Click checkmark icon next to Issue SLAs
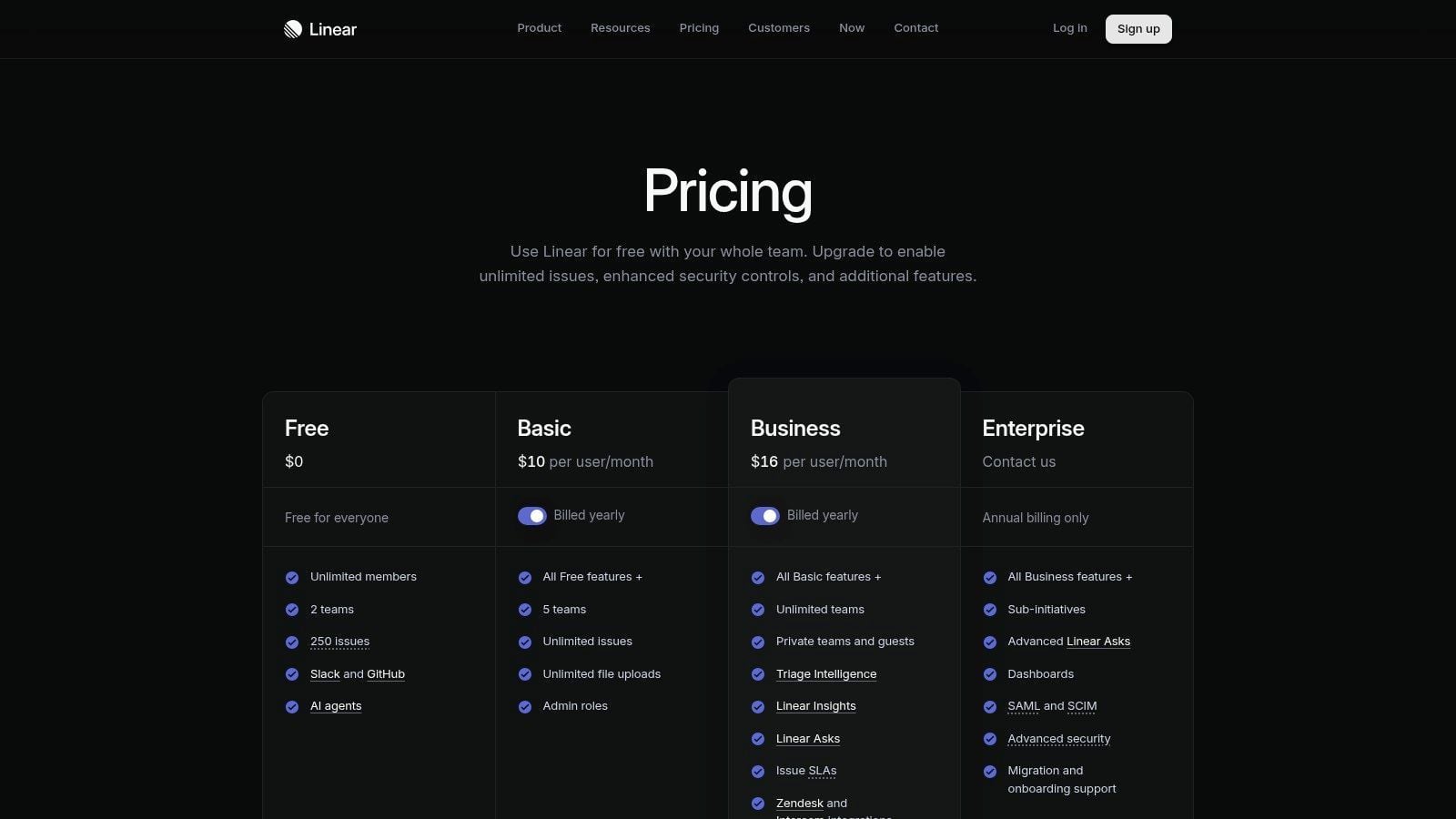This screenshot has height=819, width=1456. [758, 772]
